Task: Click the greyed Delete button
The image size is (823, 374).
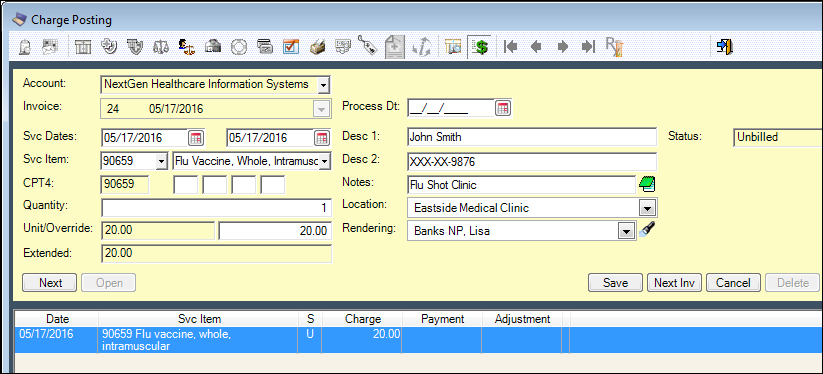Action: [792, 283]
